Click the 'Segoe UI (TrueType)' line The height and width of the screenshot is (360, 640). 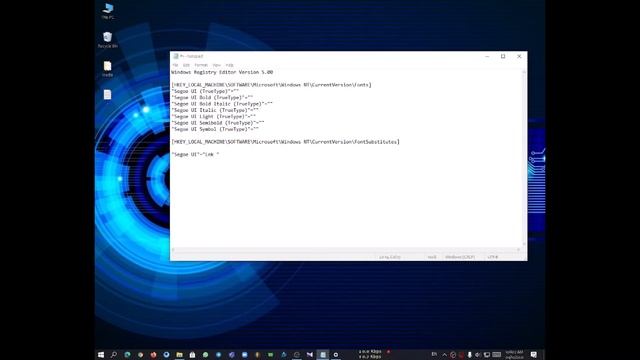tap(205, 91)
